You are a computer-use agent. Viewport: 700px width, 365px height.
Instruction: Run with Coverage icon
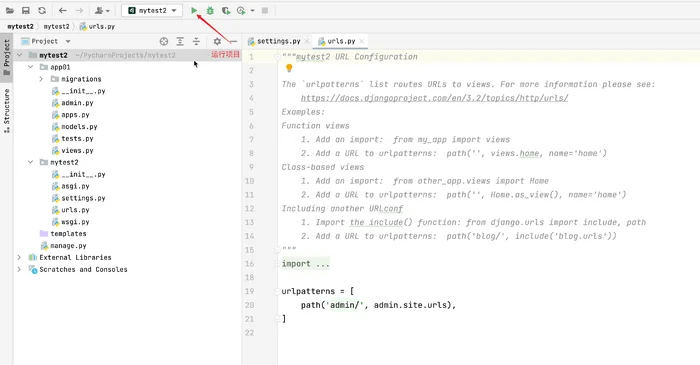click(226, 10)
